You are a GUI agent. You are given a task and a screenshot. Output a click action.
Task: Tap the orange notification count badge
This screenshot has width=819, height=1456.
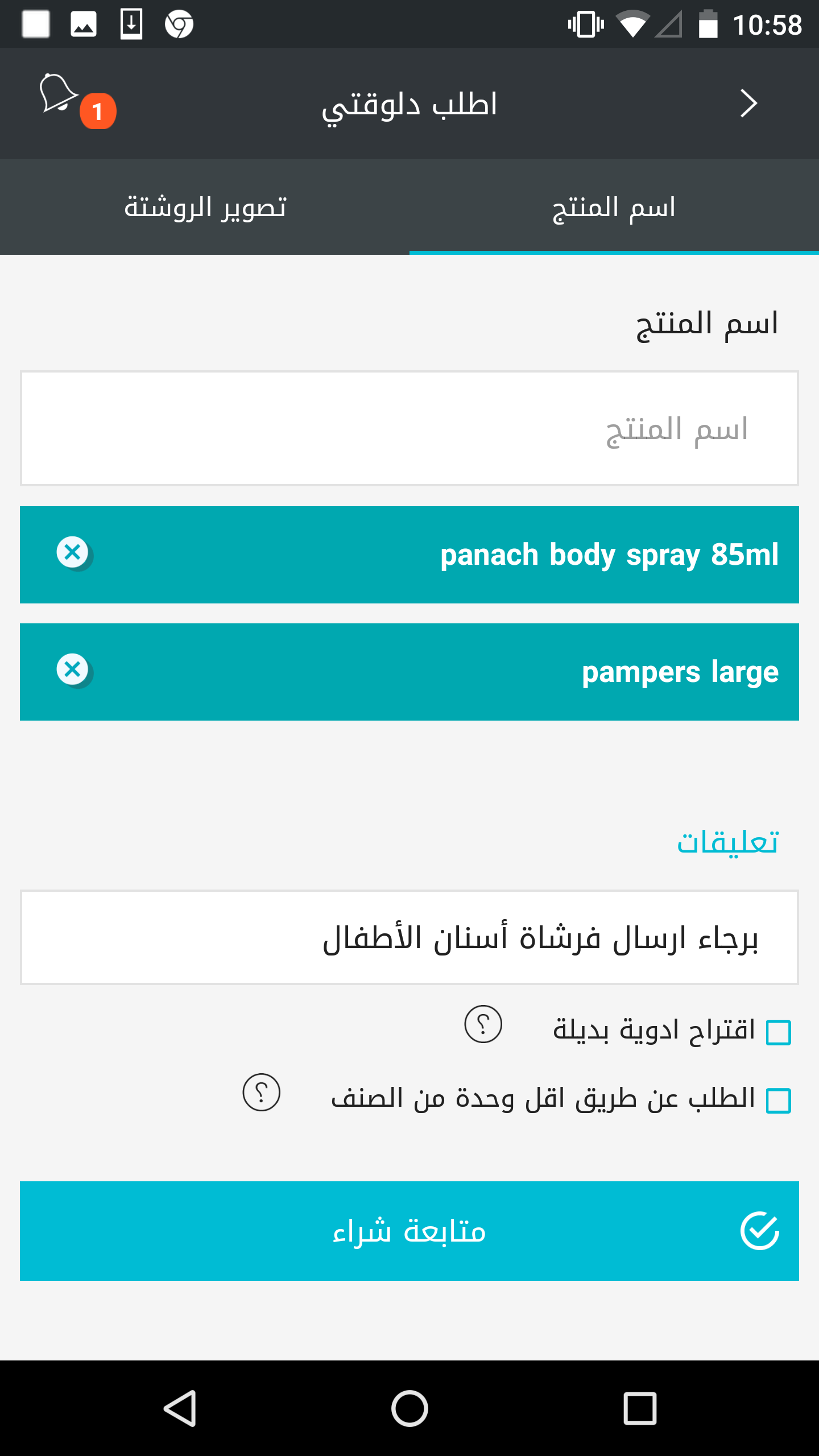(x=98, y=111)
